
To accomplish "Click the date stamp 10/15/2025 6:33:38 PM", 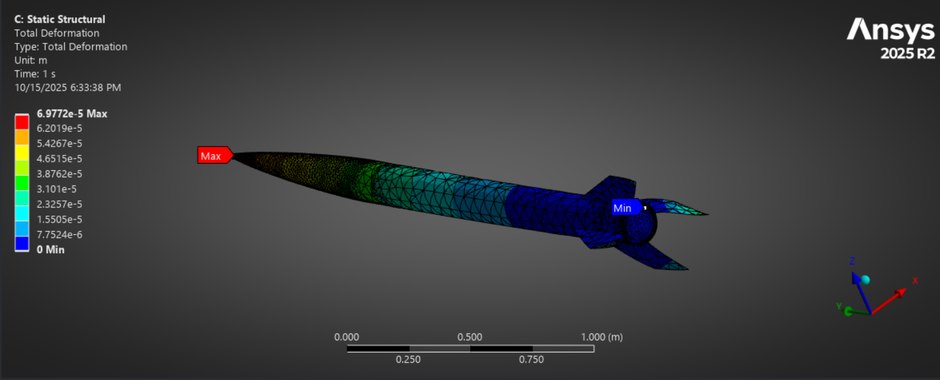I will [68, 88].
